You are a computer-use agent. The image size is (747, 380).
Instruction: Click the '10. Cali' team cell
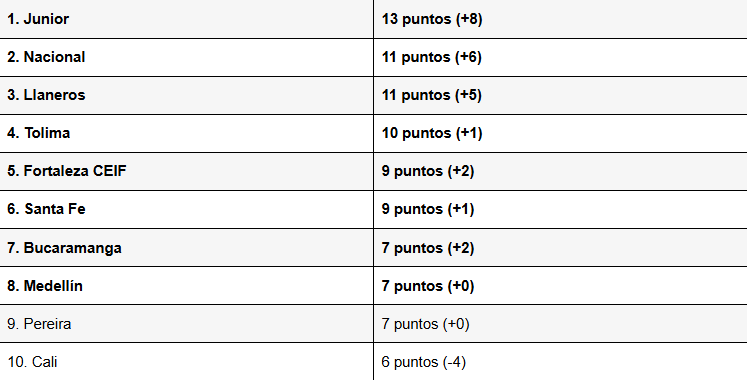(x=186, y=362)
